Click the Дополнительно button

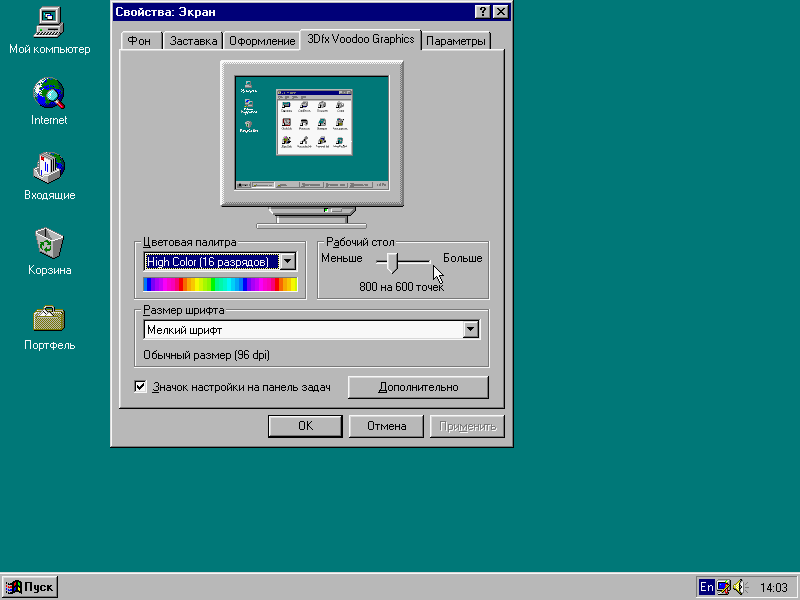pyautogui.click(x=418, y=387)
